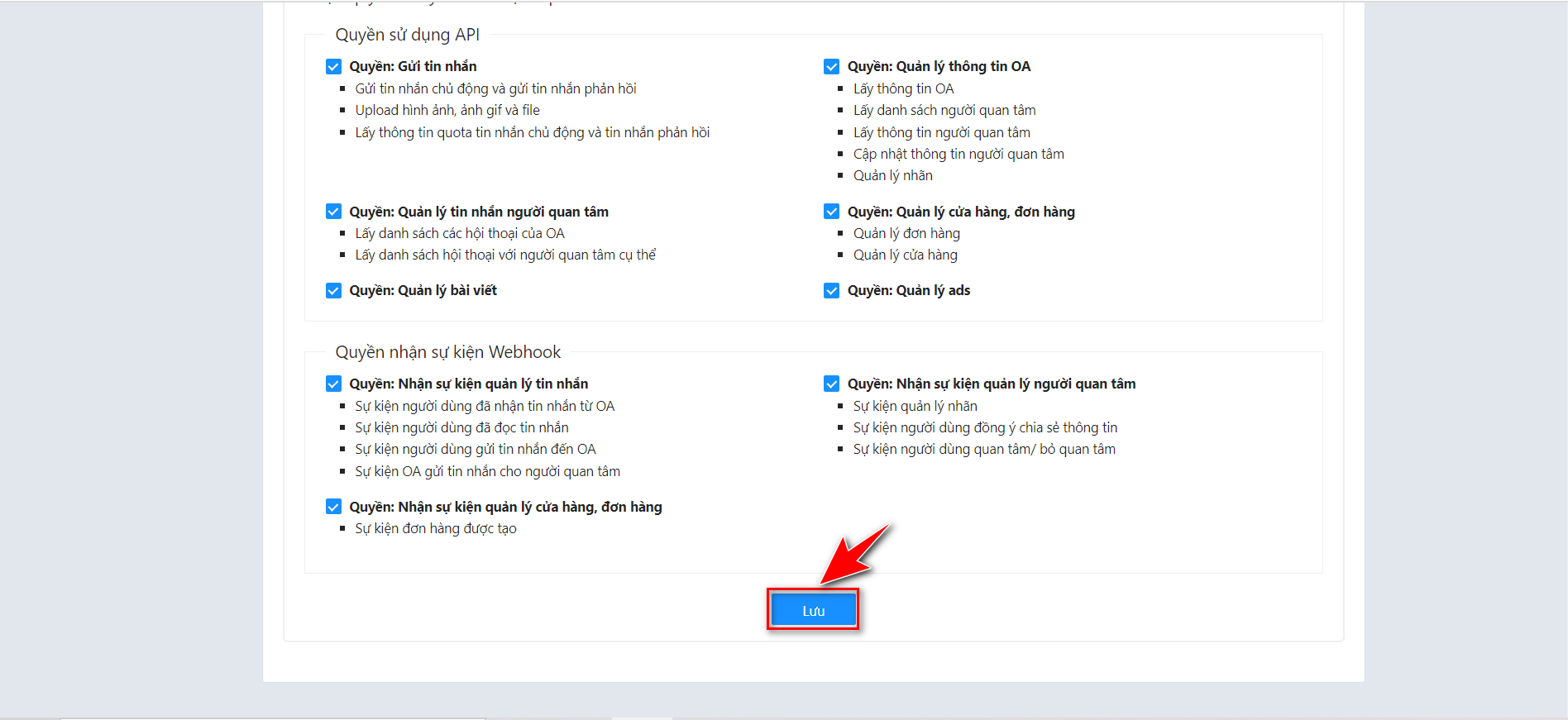The height and width of the screenshot is (720, 1568).
Task: Click the 'Upload hình ảnh, ảnh gif và file' item
Action: [x=447, y=110]
